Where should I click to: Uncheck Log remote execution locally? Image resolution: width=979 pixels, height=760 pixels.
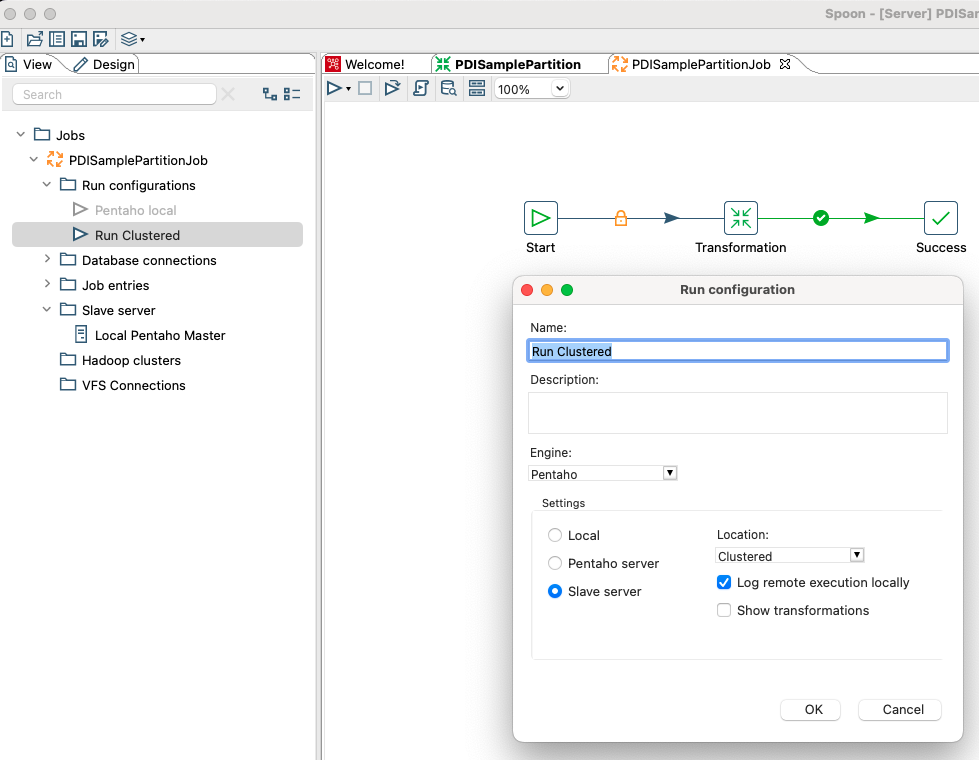(723, 582)
